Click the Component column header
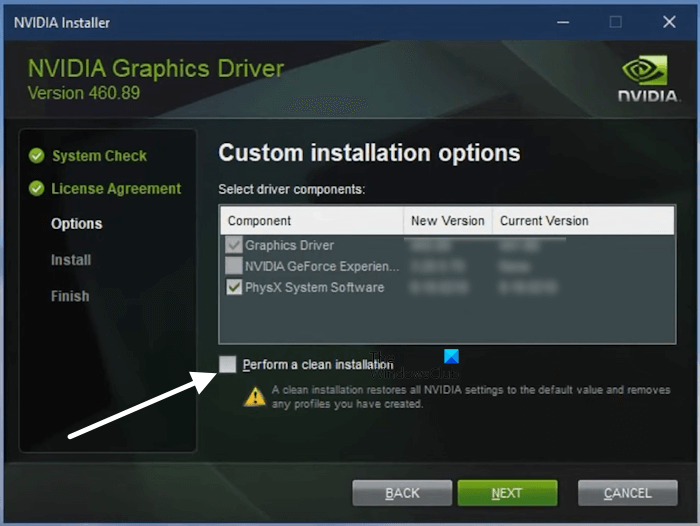This screenshot has width=700, height=526. click(x=312, y=221)
